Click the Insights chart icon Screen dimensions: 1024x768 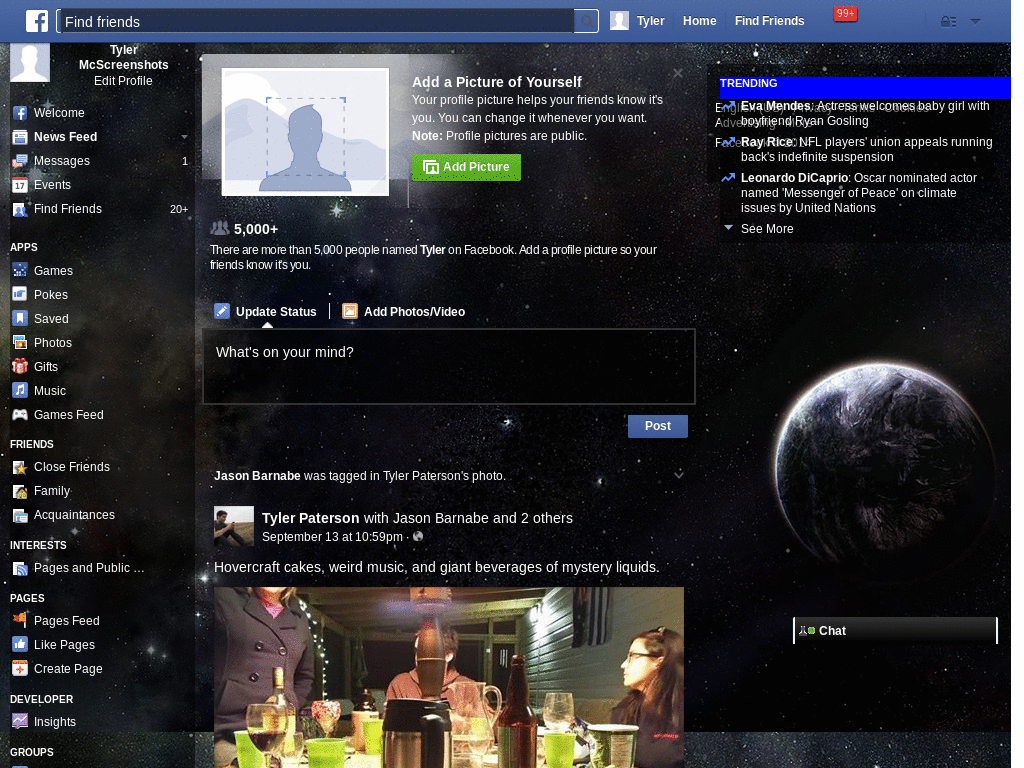[20, 722]
